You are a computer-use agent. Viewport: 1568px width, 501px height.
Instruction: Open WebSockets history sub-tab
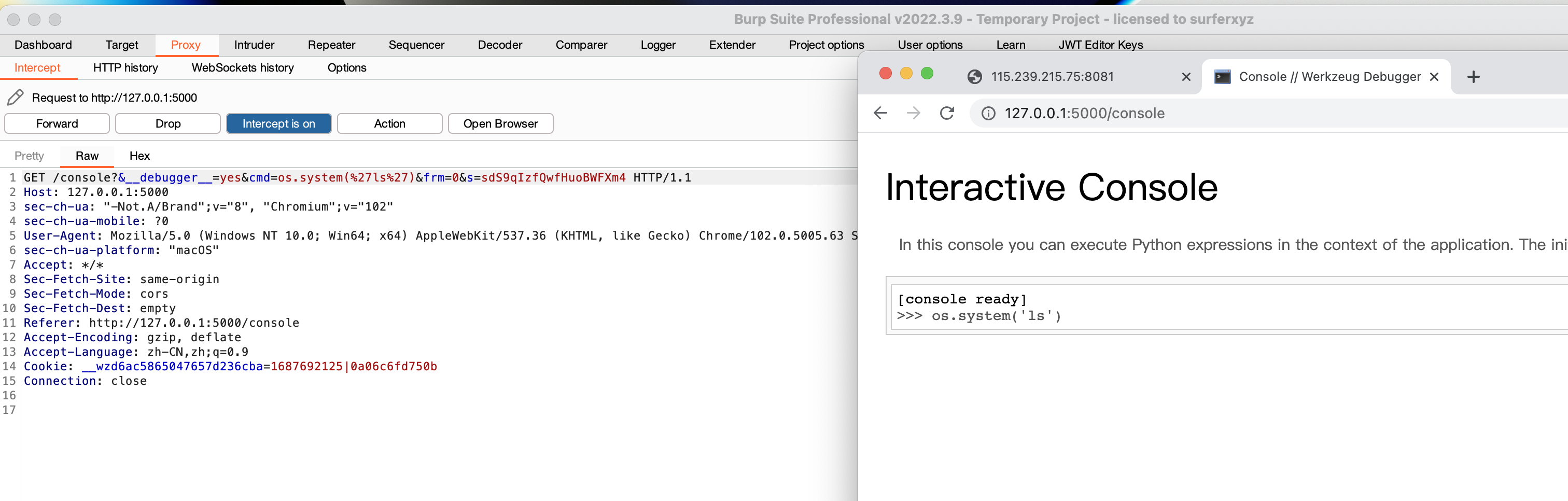tap(243, 67)
